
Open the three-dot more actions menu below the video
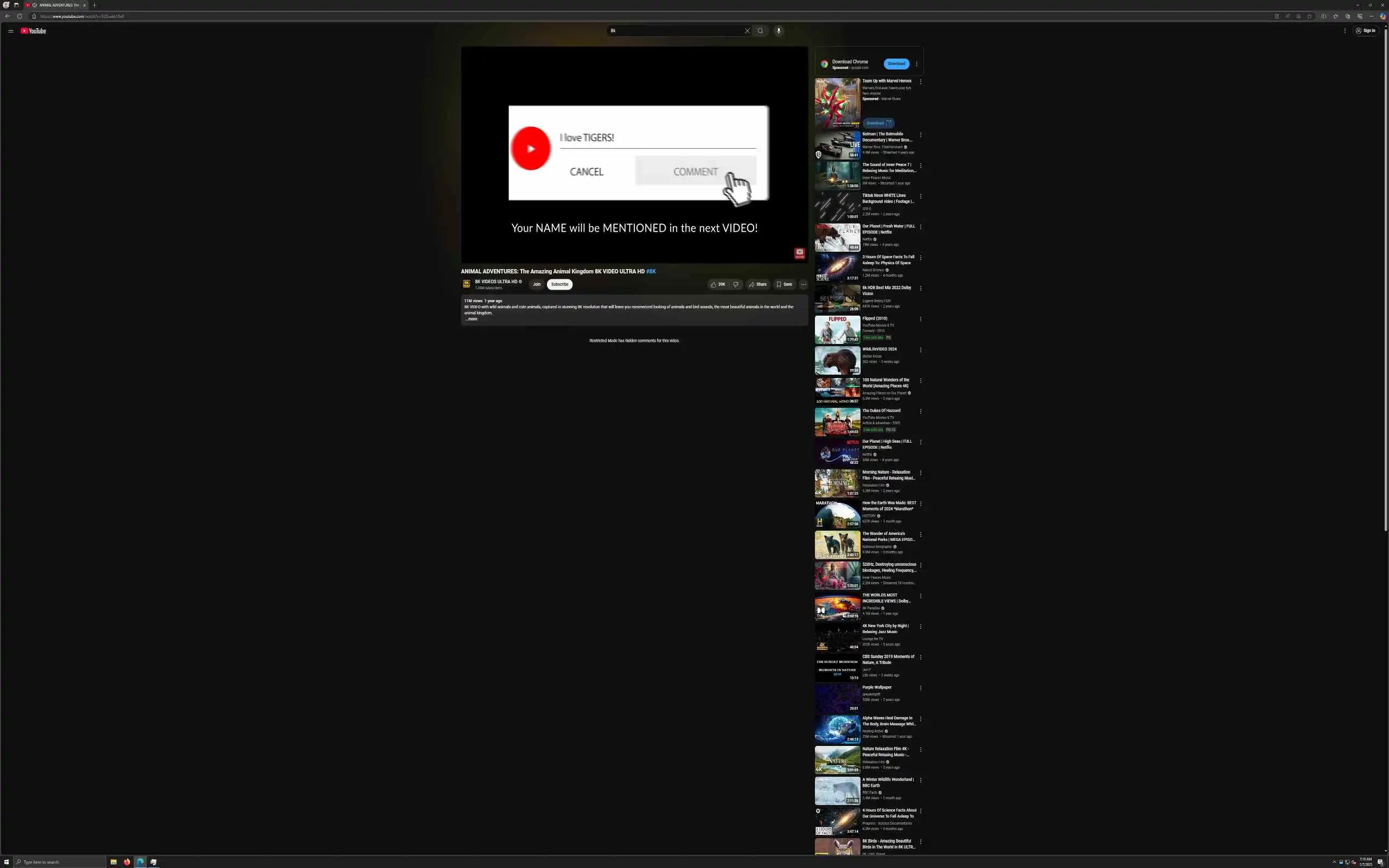(x=803, y=284)
